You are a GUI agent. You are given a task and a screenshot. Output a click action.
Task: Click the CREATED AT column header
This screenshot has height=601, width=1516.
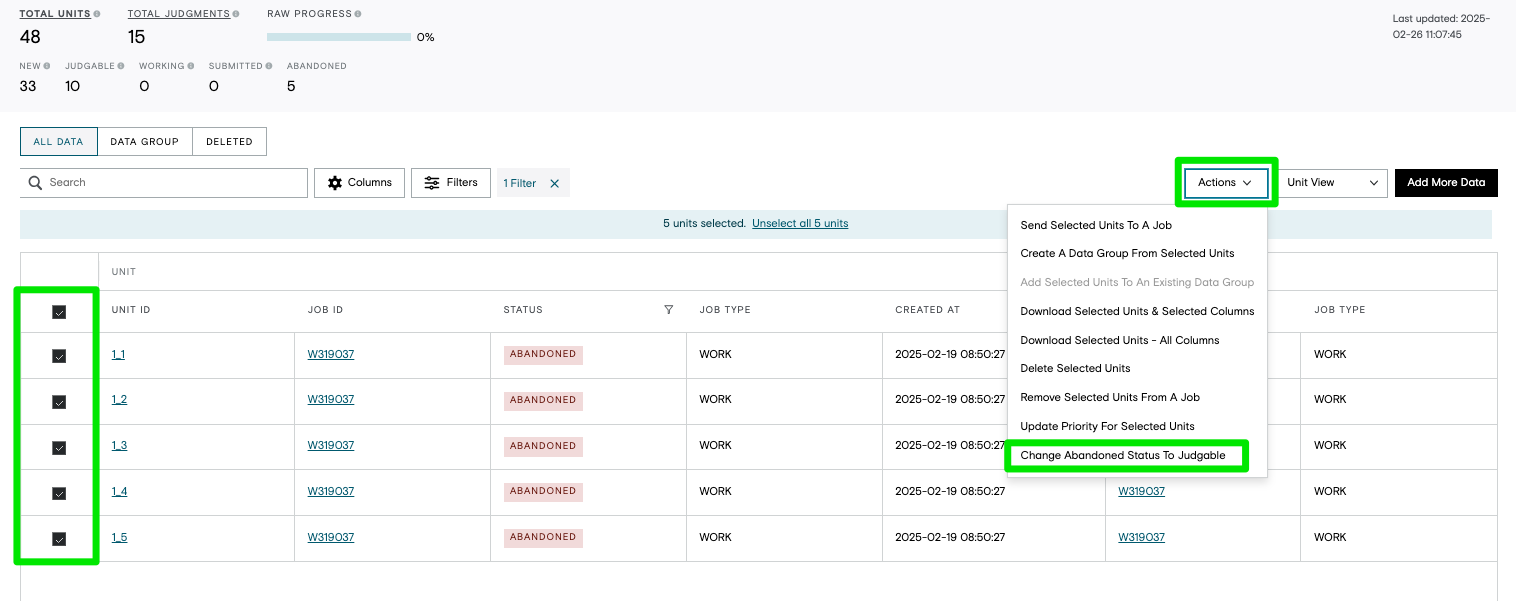(927, 310)
